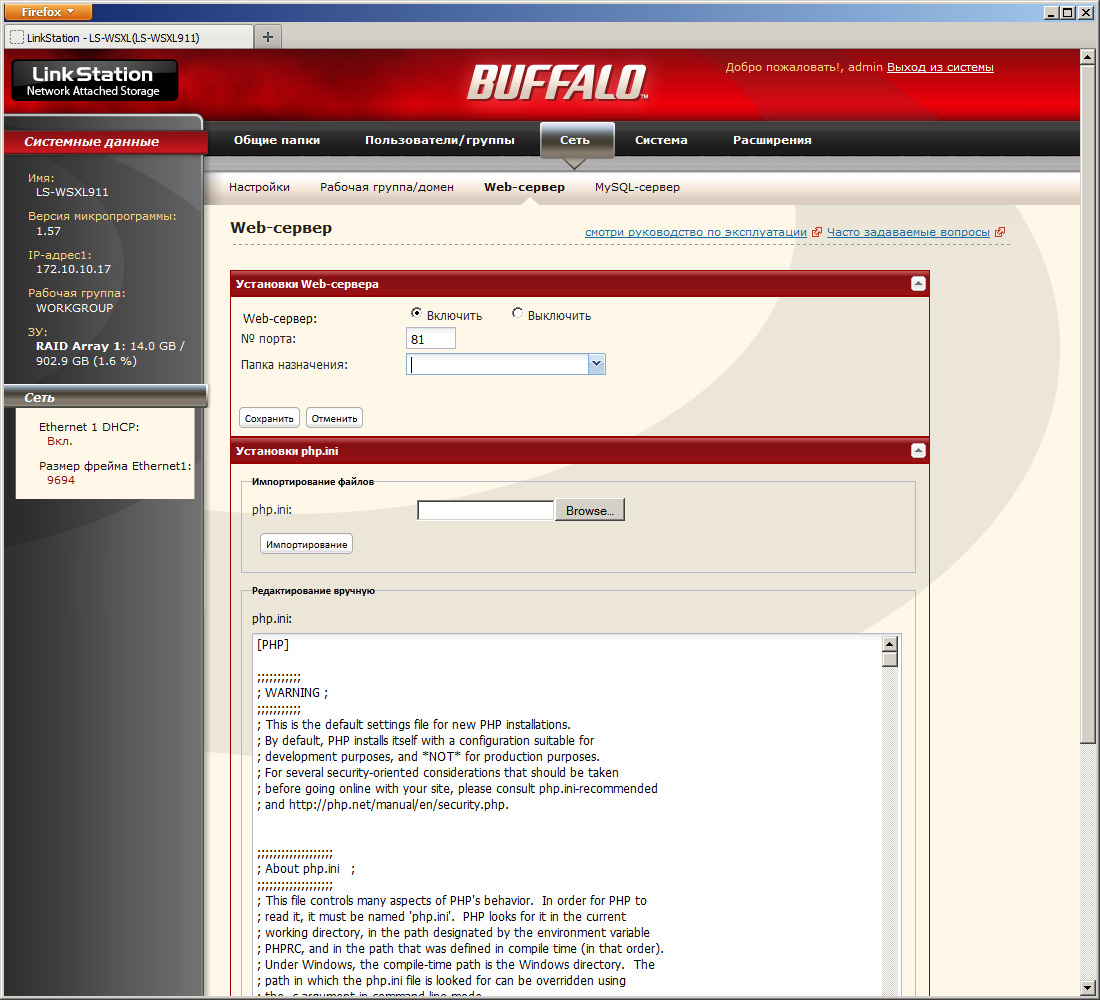
Task: Select the Включить radio button
Action: click(x=416, y=313)
